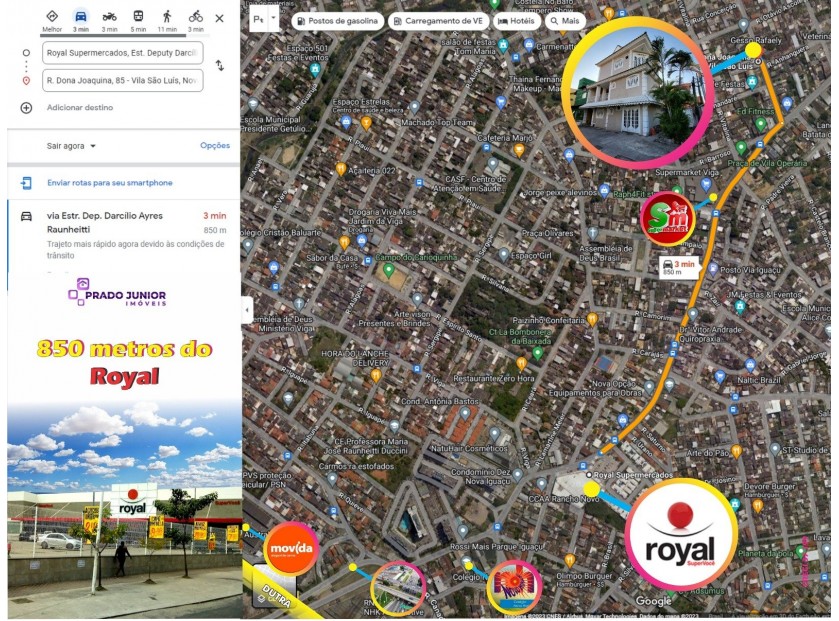Select the walking travel mode
Screen dimensions: 839x621
tap(167, 21)
